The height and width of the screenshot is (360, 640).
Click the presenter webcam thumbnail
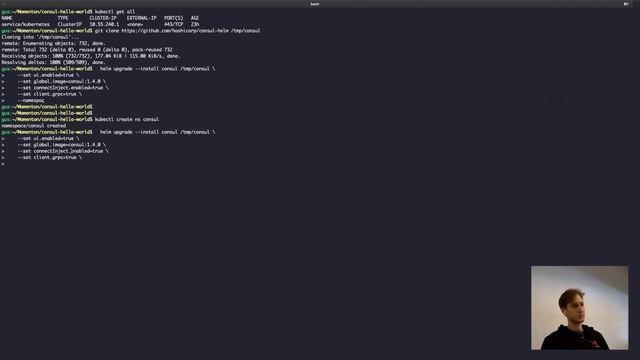580,308
